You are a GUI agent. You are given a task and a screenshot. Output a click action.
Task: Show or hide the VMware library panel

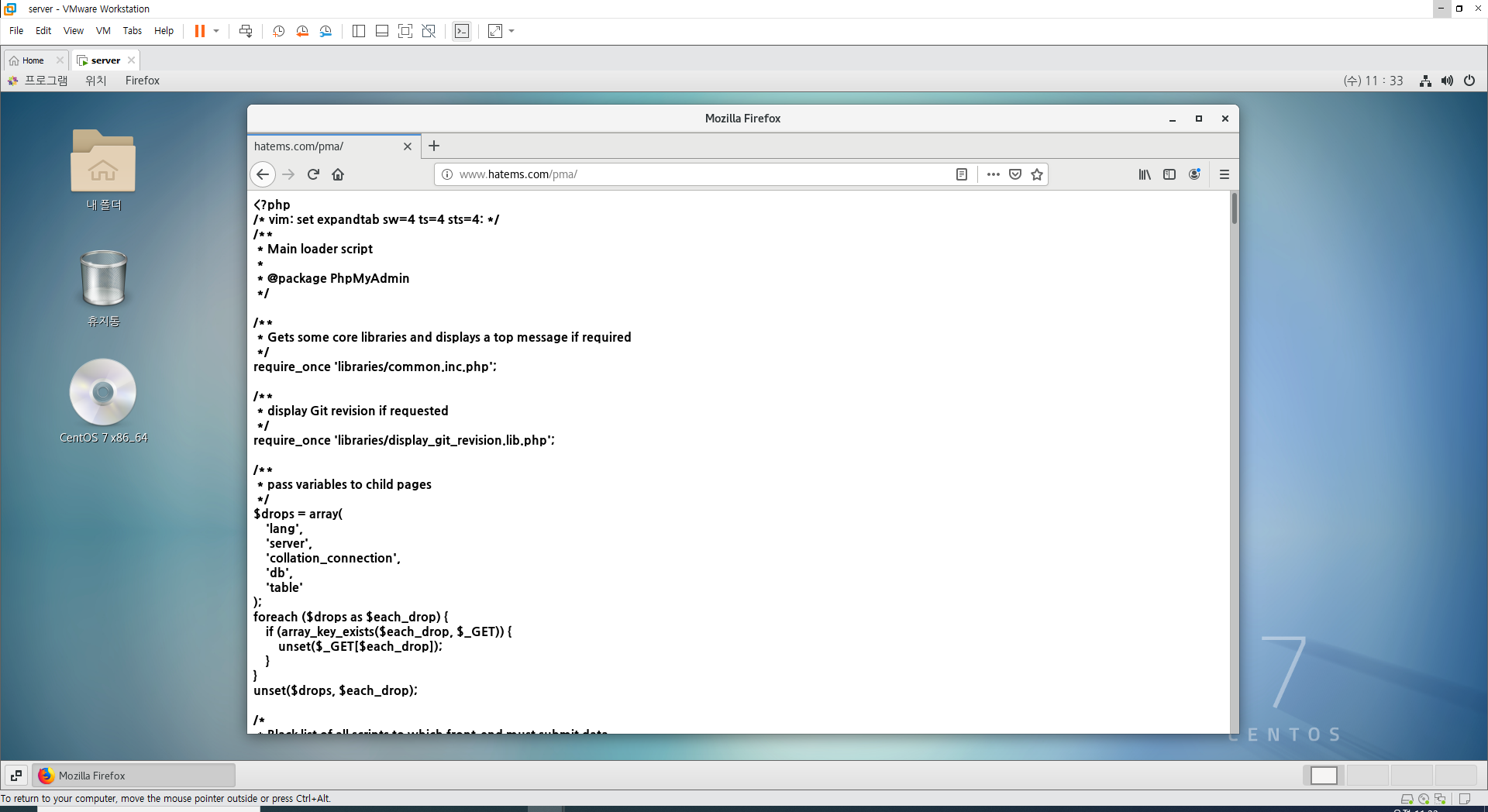(x=359, y=31)
